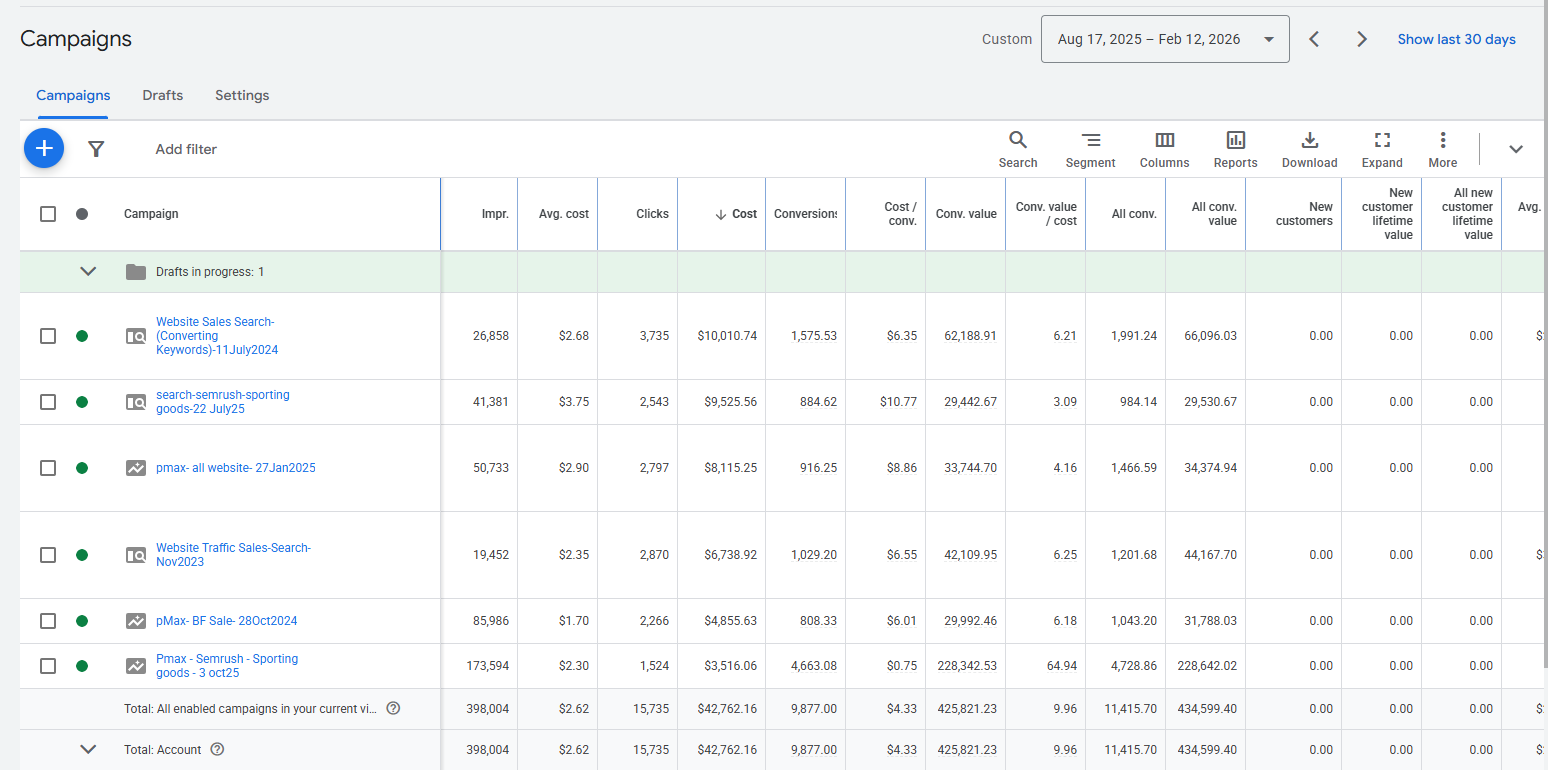Open the filter funnel icon

(96, 149)
